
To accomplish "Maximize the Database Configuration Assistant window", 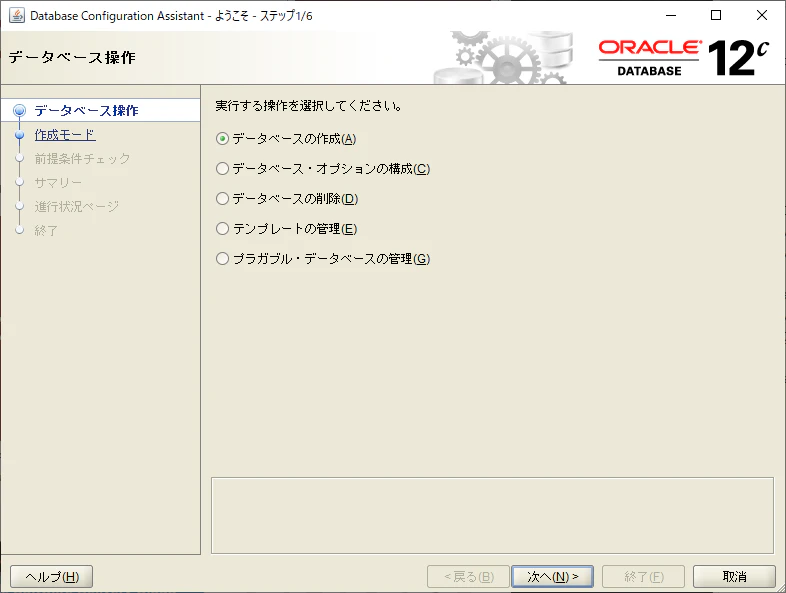I will (x=716, y=16).
